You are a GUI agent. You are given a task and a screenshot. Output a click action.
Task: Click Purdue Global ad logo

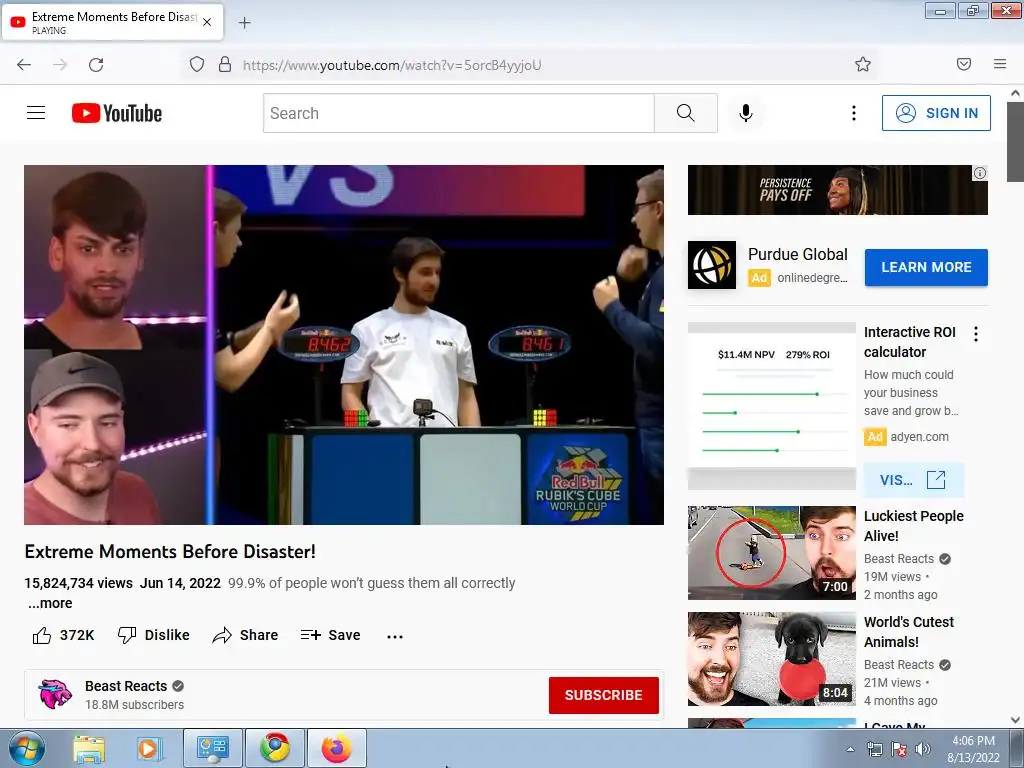click(x=711, y=264)
